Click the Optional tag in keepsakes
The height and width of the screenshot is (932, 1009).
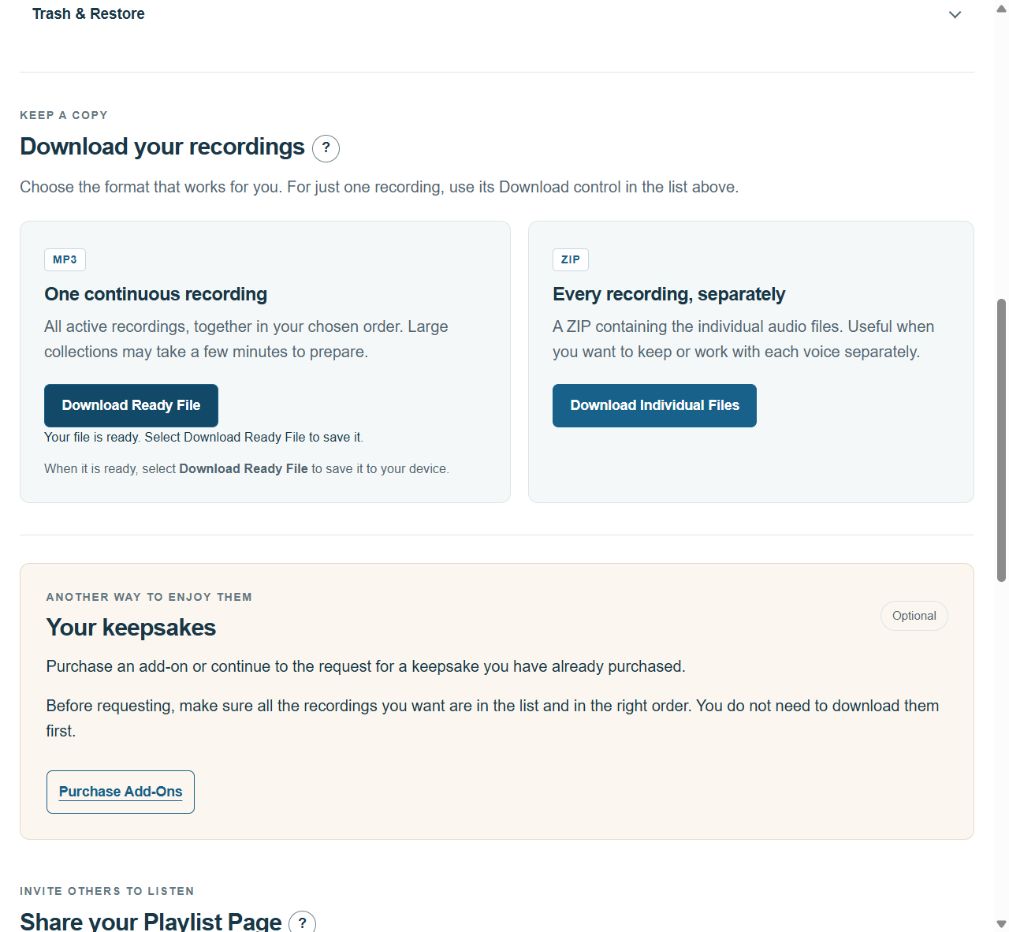point(914,616)
